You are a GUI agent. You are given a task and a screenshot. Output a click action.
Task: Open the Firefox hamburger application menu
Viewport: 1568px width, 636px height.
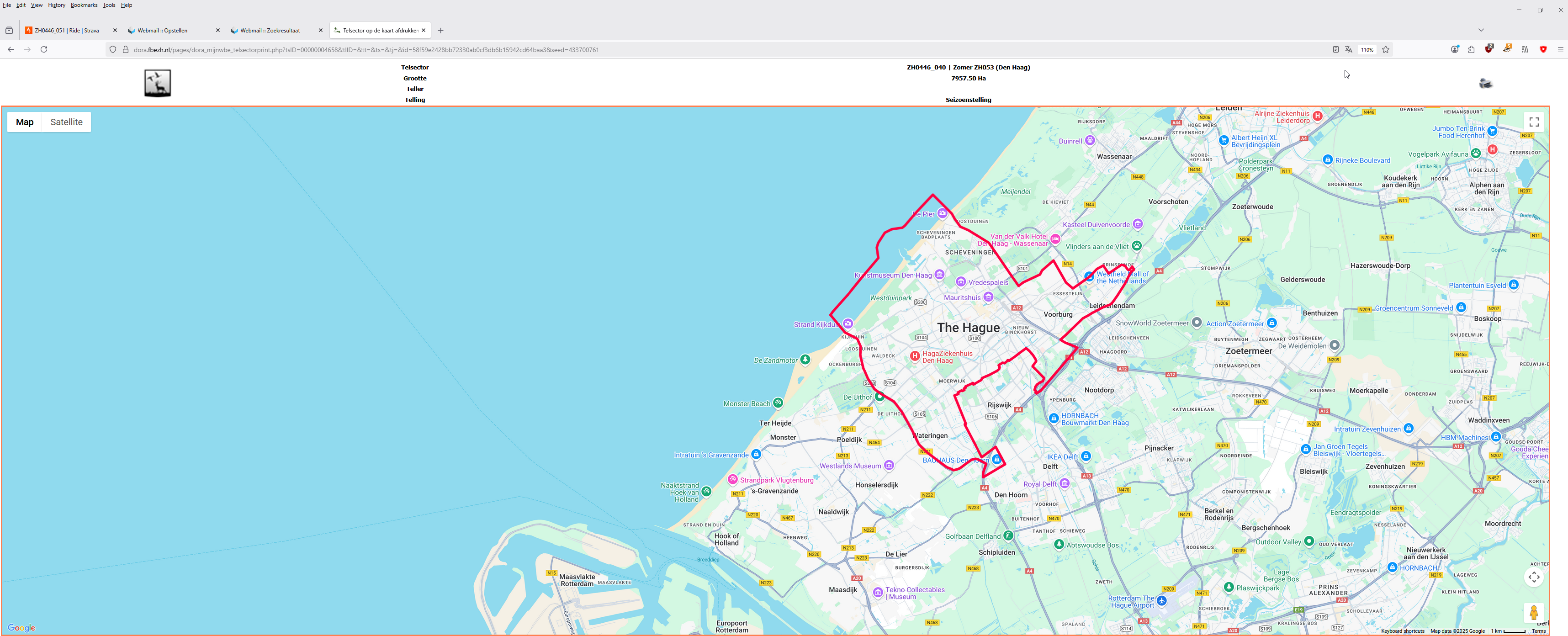click(x=1560, y=49)
